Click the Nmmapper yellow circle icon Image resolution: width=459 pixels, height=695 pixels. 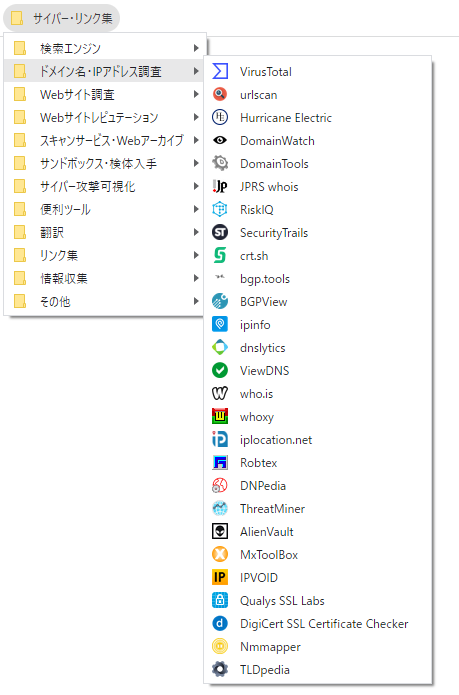click(220, 647)
